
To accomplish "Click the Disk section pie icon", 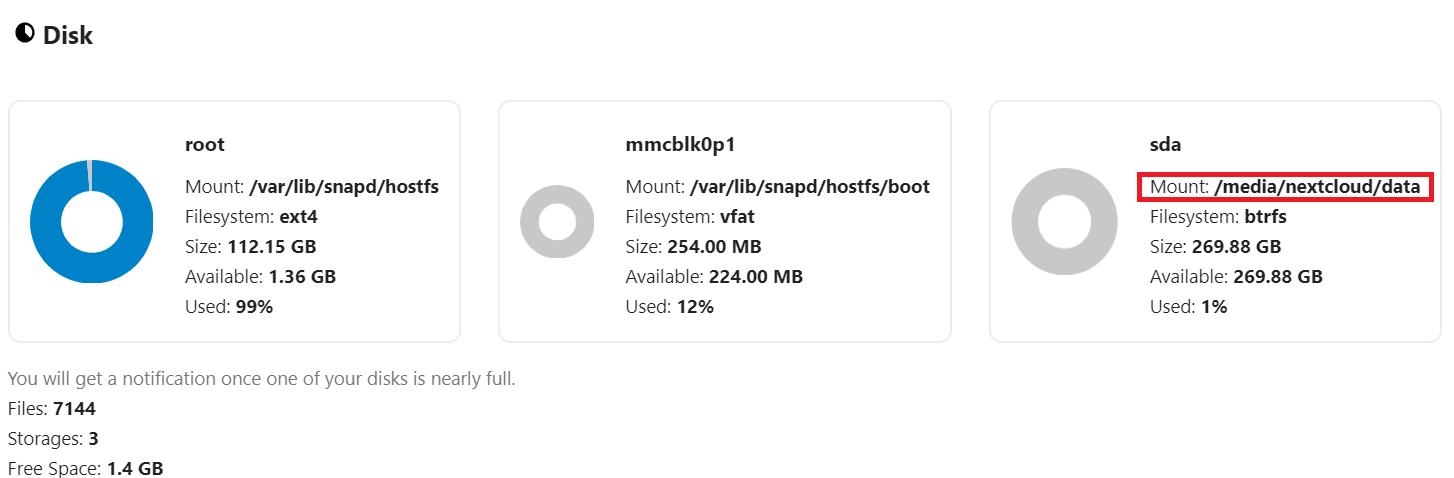I will coord(25,33).
